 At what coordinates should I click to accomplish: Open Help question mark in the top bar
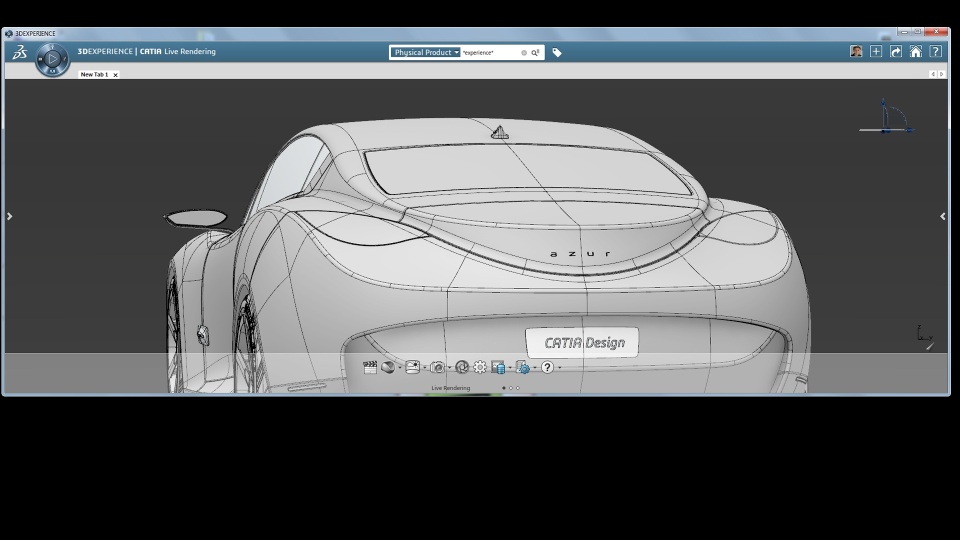point(936,51)
